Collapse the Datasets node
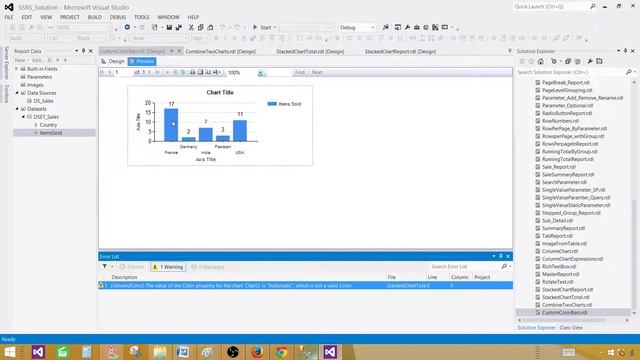 click(17, 109)
